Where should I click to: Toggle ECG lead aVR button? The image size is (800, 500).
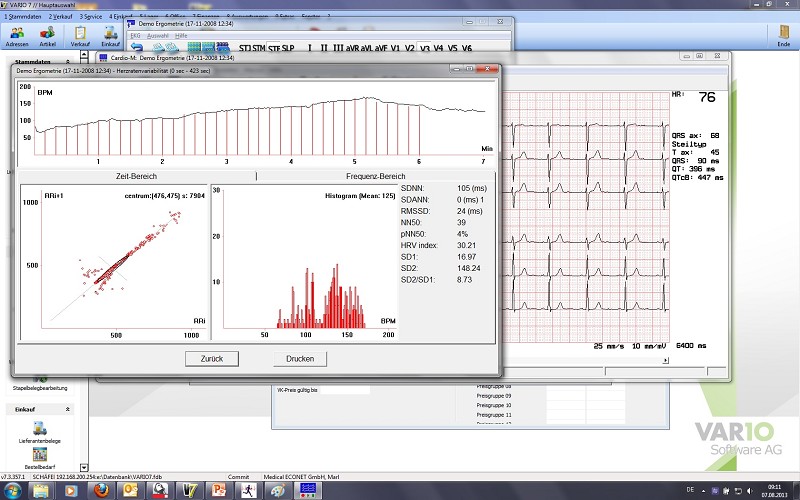click(352, 47)
